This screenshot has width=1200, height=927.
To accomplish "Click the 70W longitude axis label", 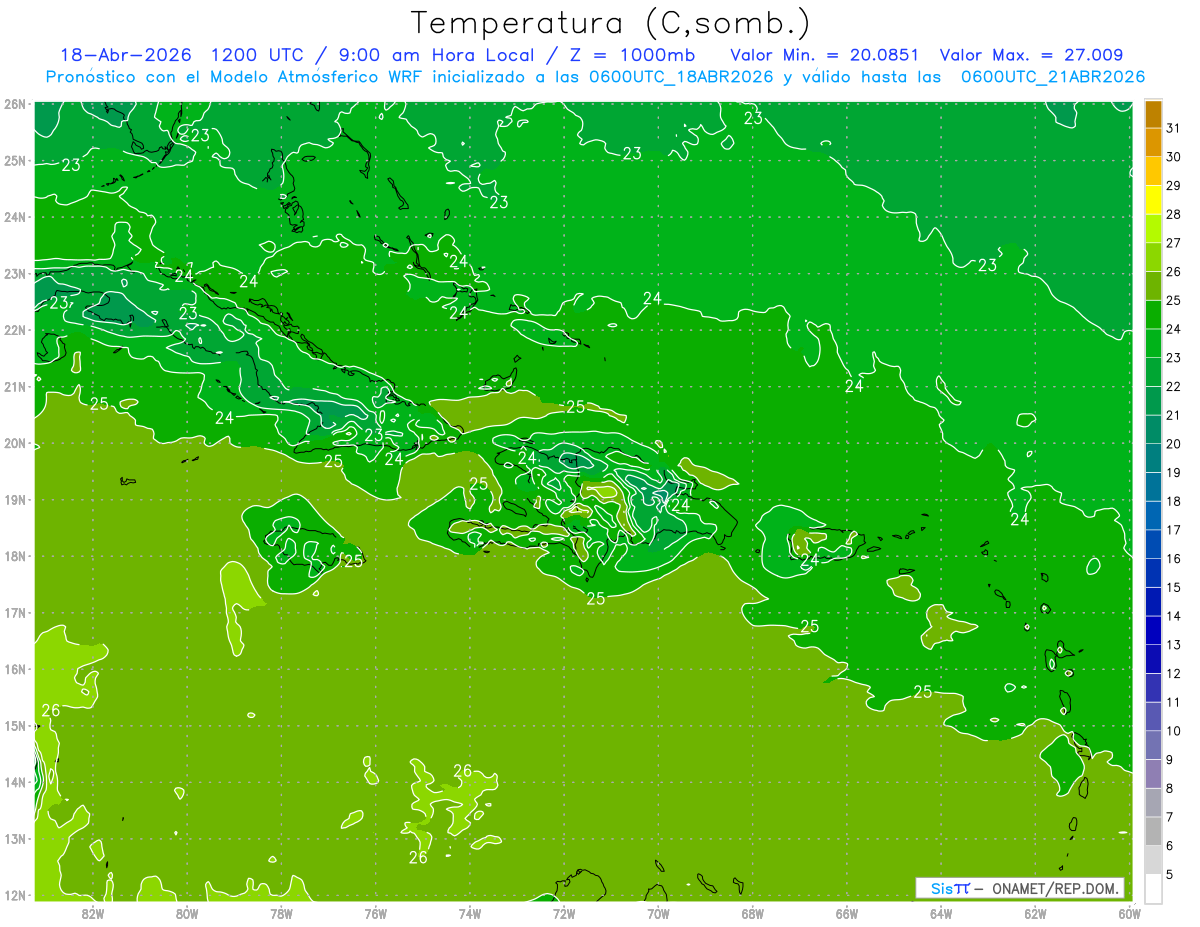I will (x=658, y=913).
